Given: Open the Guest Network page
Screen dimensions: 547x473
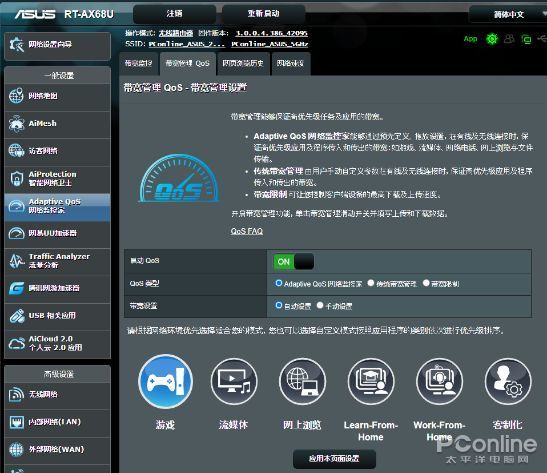Looking at the screenshot, I should click(58, 151).
